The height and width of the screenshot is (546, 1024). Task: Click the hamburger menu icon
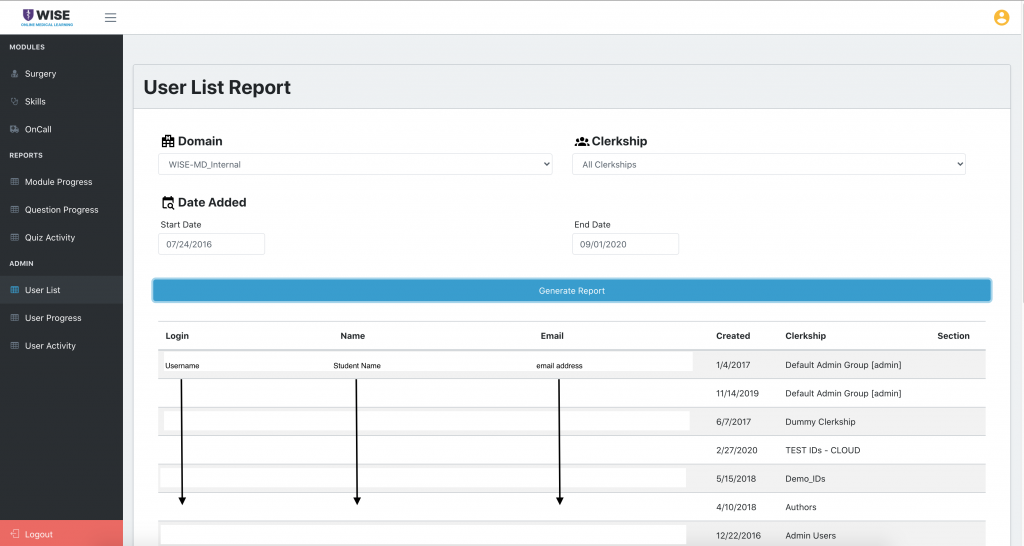coord(110,17)
